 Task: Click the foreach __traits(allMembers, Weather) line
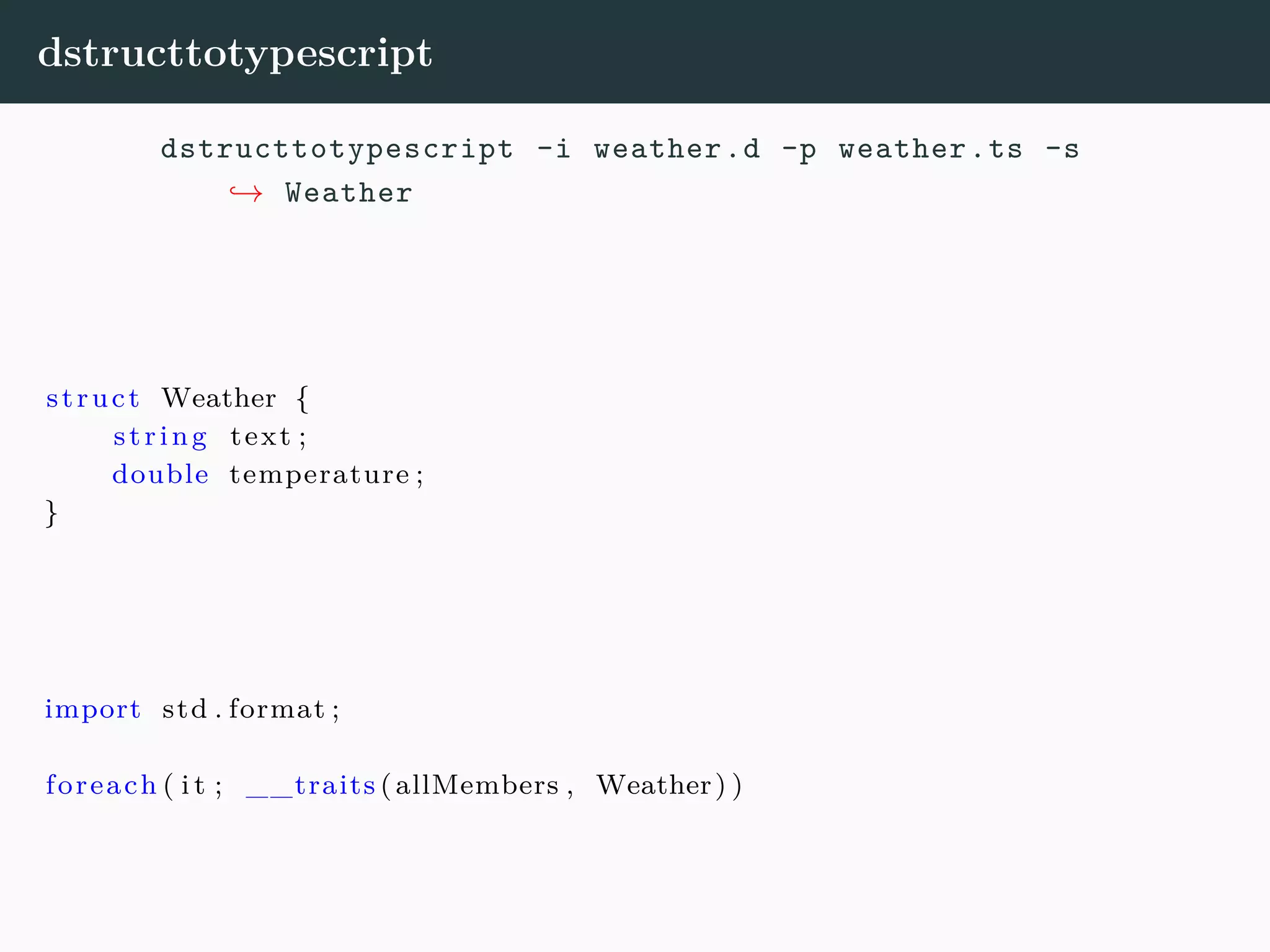coord(393,786)
